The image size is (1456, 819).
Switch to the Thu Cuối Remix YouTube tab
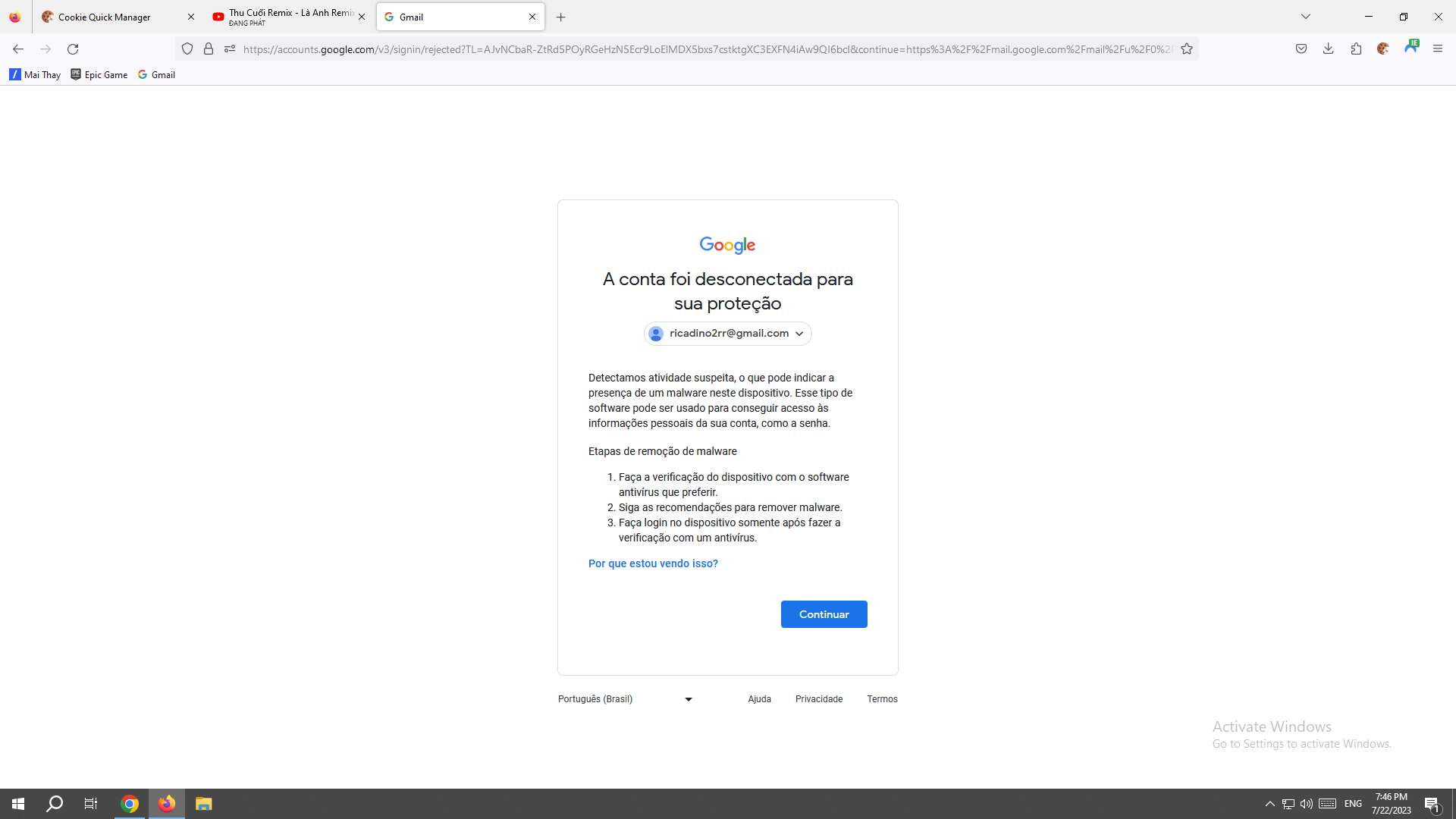click(288, 17)
